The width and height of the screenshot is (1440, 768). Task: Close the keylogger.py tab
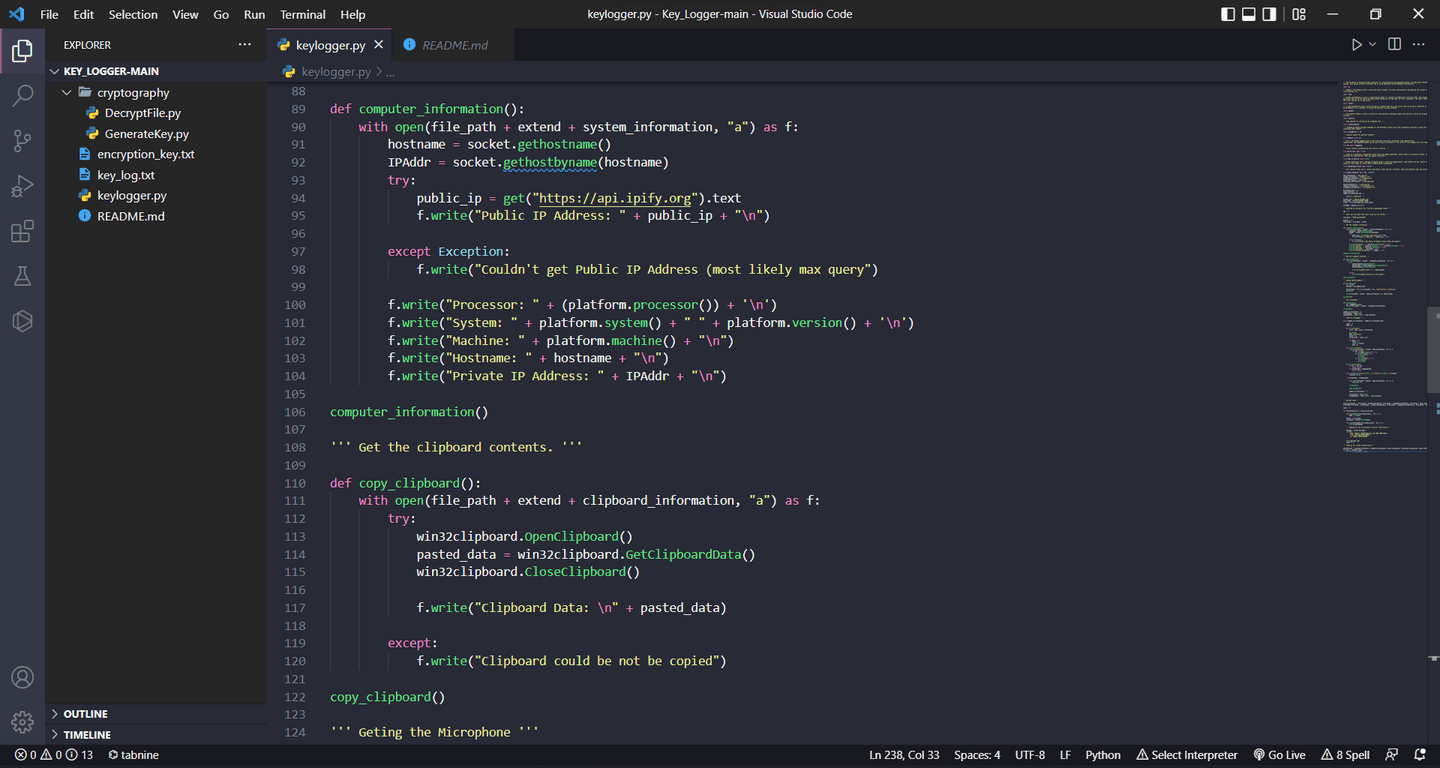tap(378, 45)
